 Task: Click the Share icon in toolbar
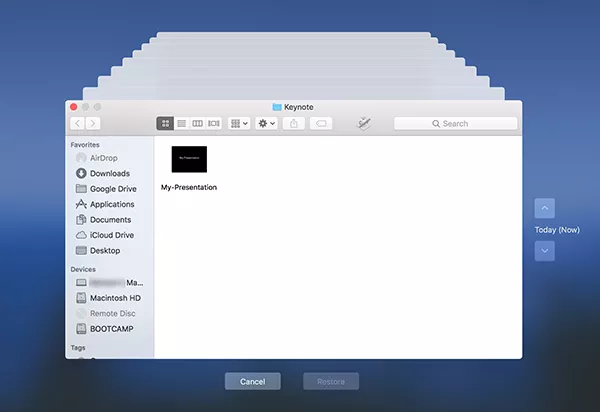coord(294,123)
